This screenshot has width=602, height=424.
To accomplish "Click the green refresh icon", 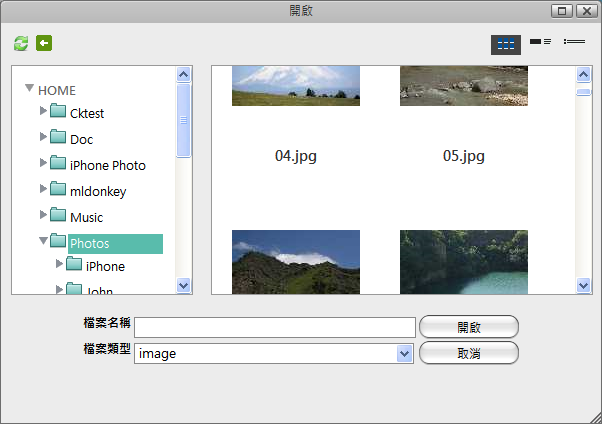I will pyautogui.click(x=21, y=43).
